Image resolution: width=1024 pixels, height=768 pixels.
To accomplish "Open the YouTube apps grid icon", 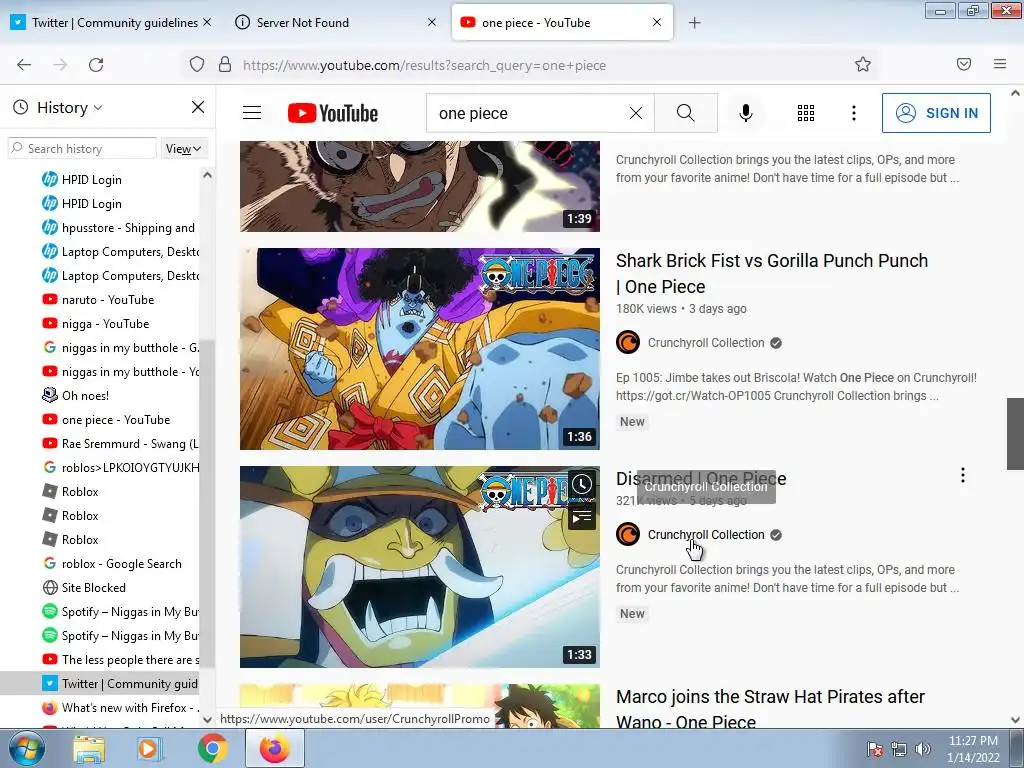I will [x=806, y=113].
